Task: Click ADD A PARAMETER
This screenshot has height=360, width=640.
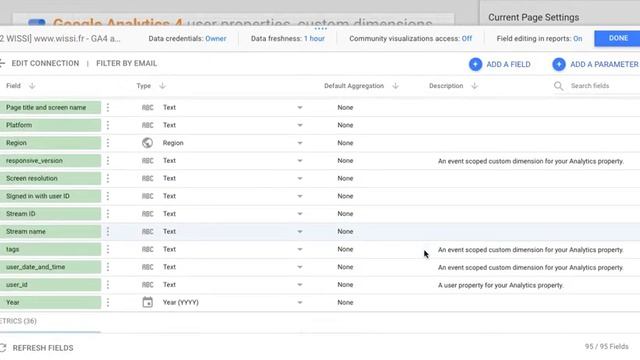Action: (604, 64)
